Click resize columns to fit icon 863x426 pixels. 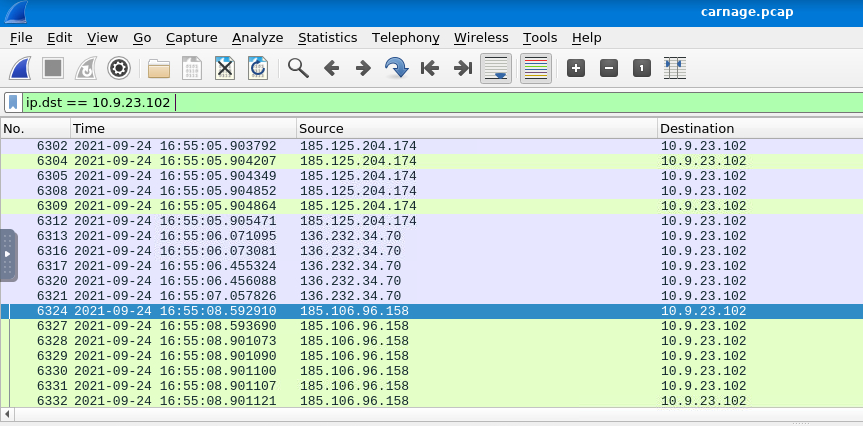675,68
